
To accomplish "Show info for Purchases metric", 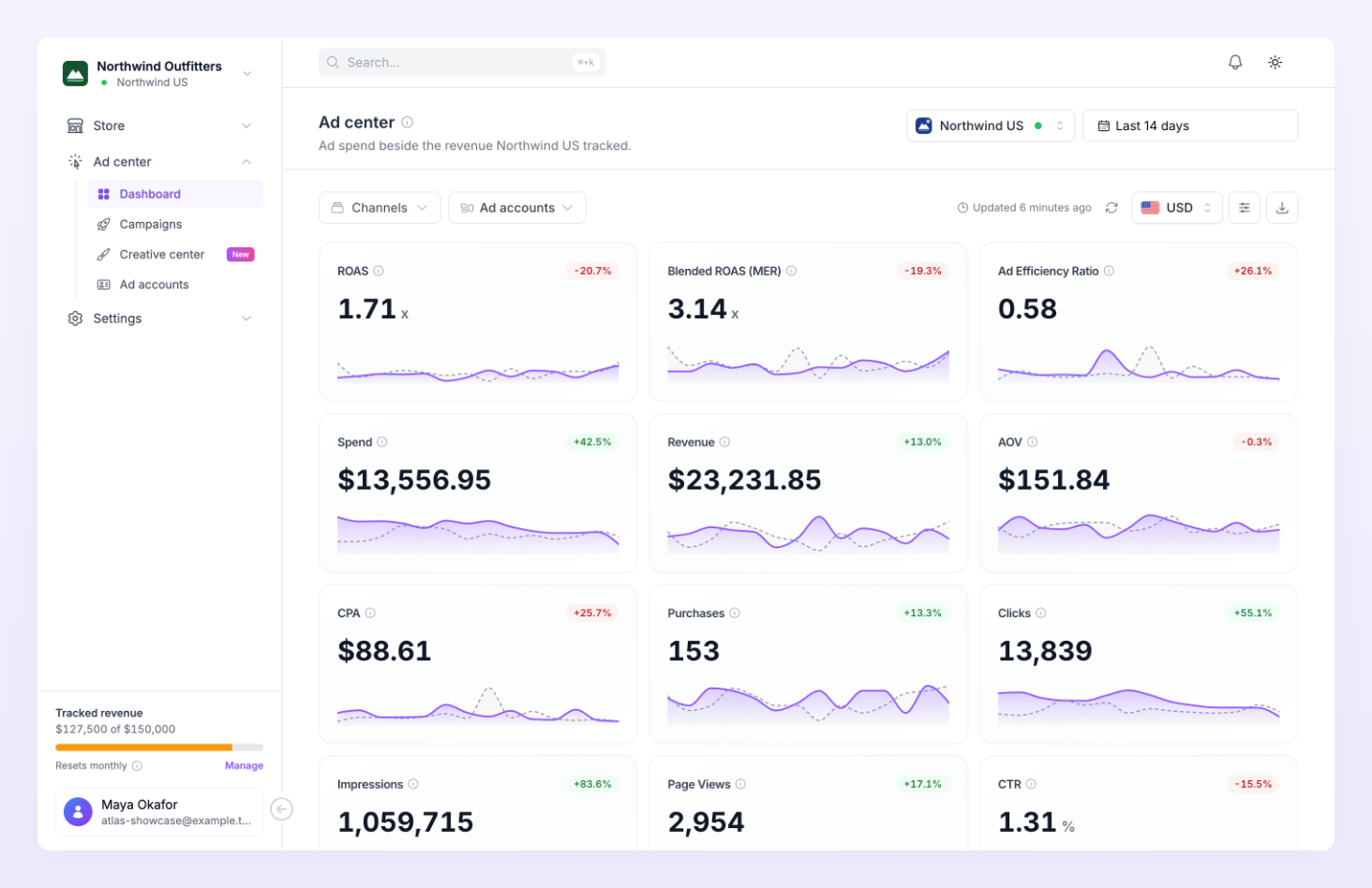I will 735,614.
